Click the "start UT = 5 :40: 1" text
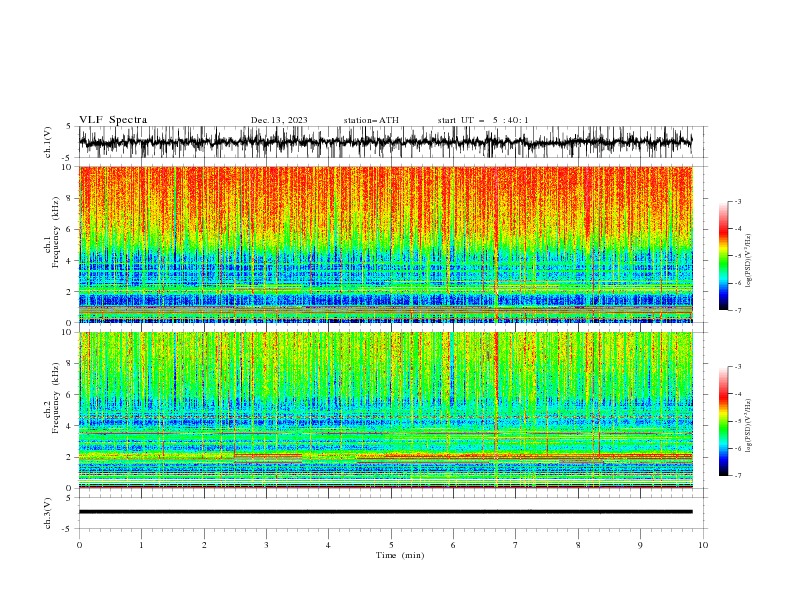Viewport: 792px width, 612px height. pyautogui.click(x=483, y=120)
